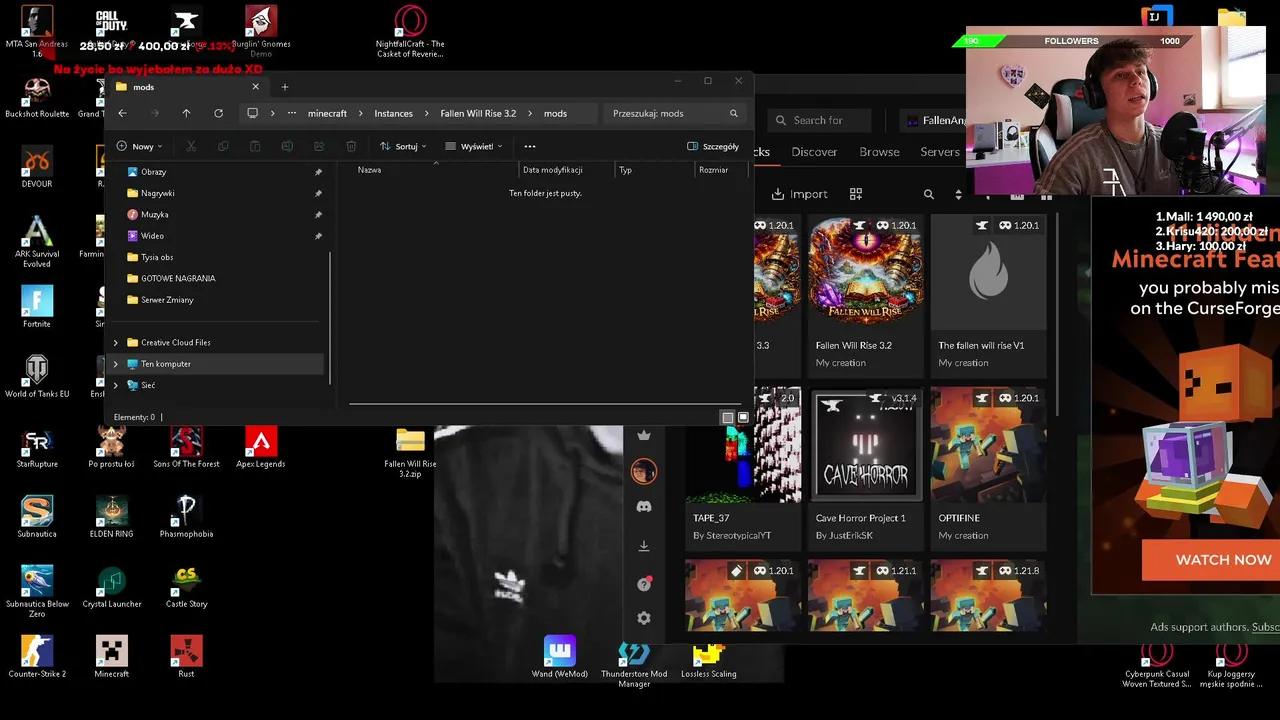
Task: Select Wand (WeMod) desktop shortcut
Action: (x=560, y=657)
